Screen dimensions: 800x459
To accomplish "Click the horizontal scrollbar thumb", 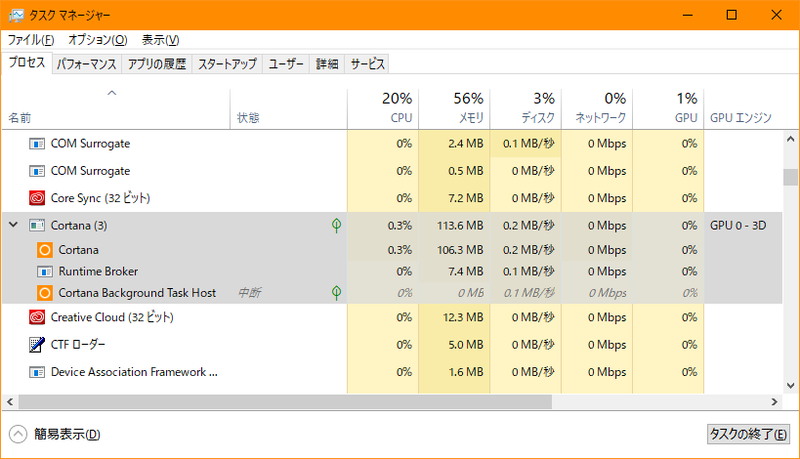I will [285, 402].
